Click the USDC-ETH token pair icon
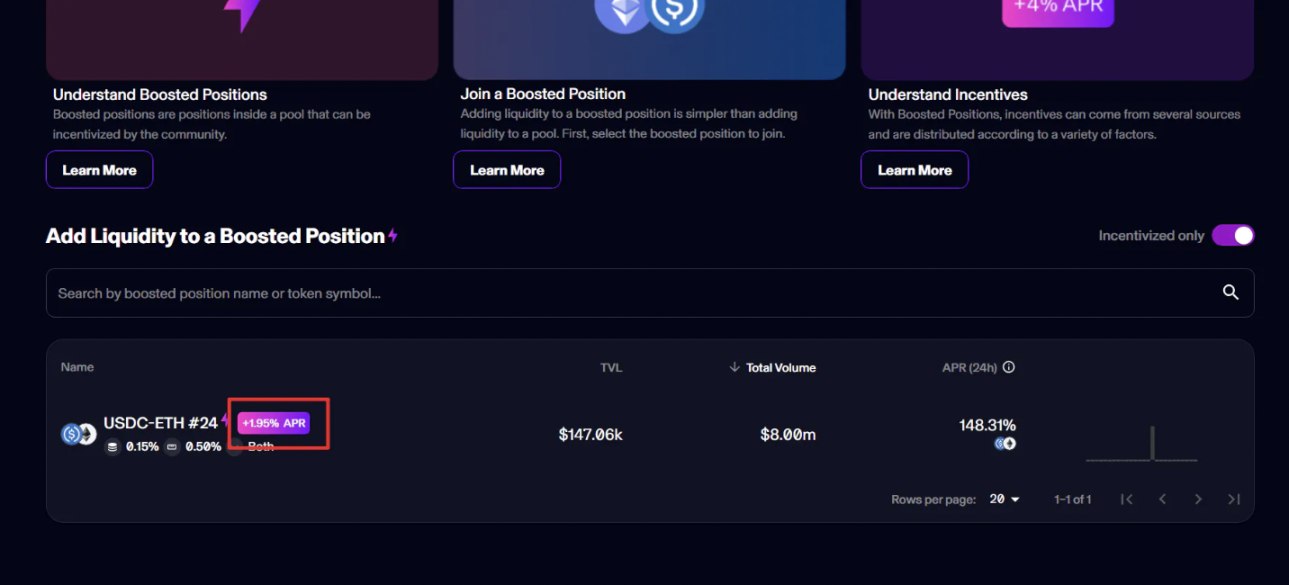 pyautogui.click(x=78, y=434)
